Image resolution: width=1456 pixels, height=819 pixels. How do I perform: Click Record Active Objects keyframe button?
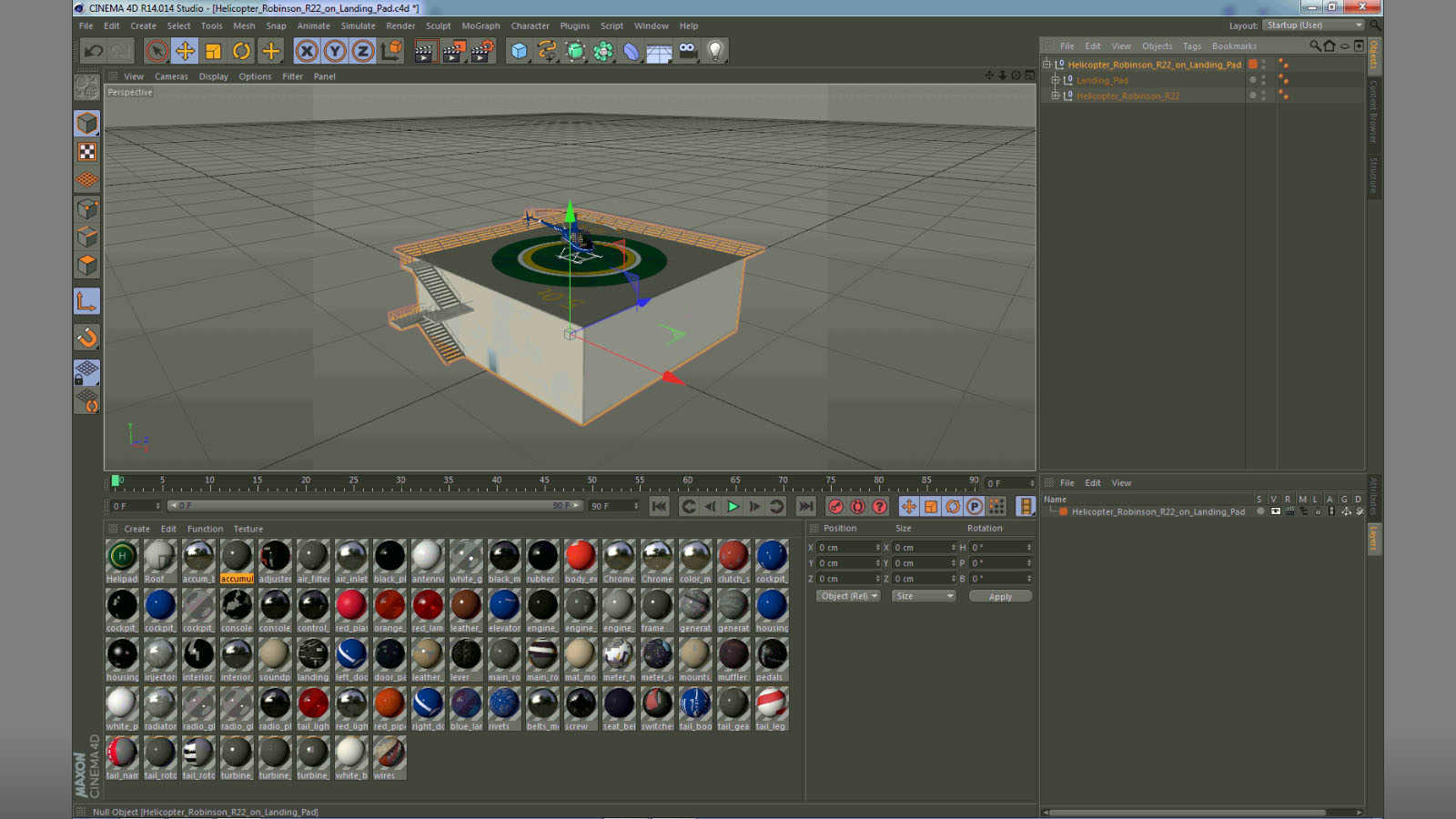(x=835, y=507)
